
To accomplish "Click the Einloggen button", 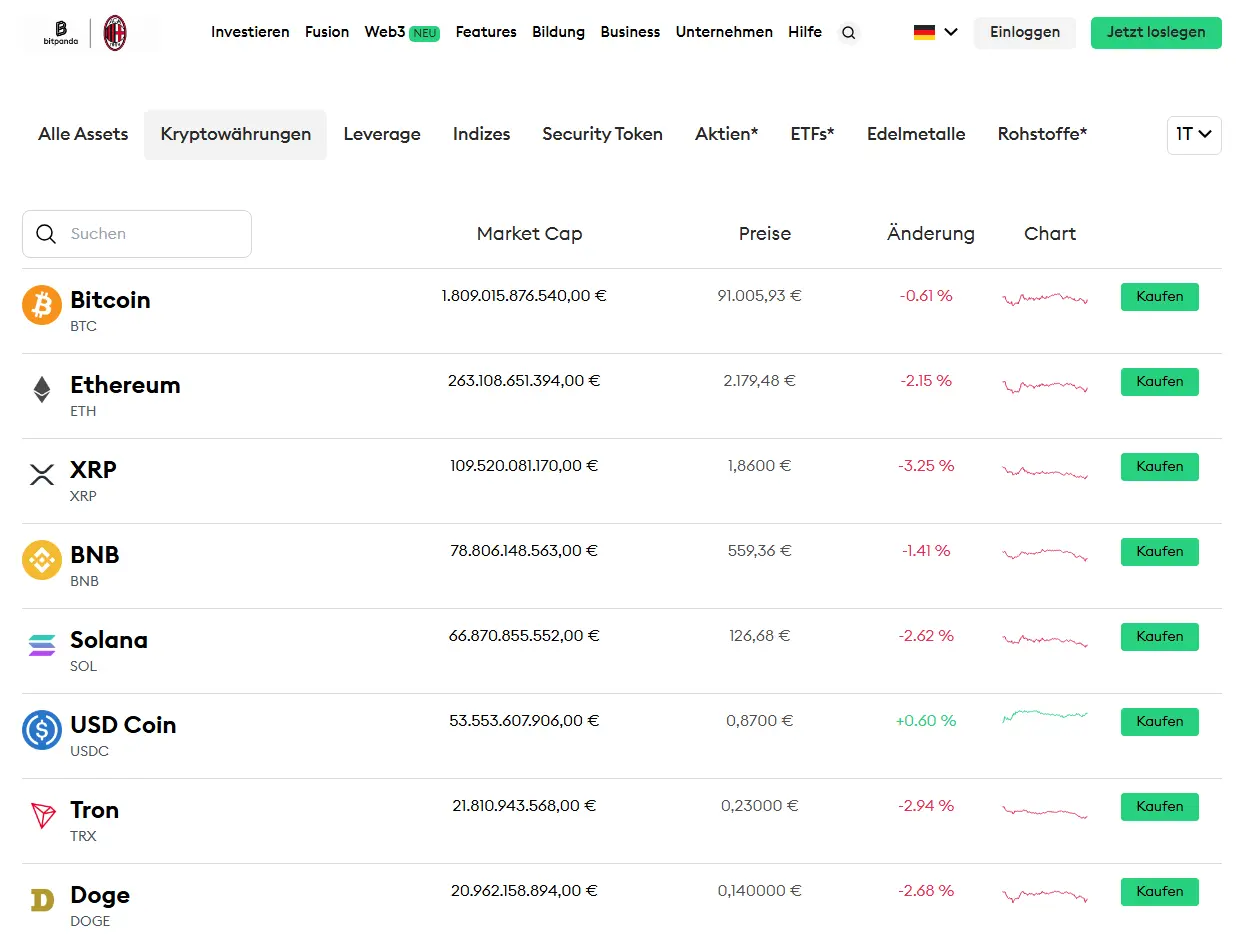I will 1025,33.
